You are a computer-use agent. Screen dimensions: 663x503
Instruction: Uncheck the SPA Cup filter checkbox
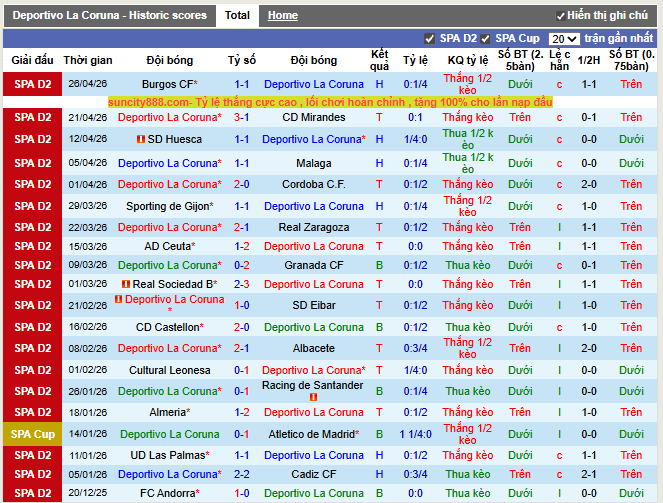coord(485,39)
